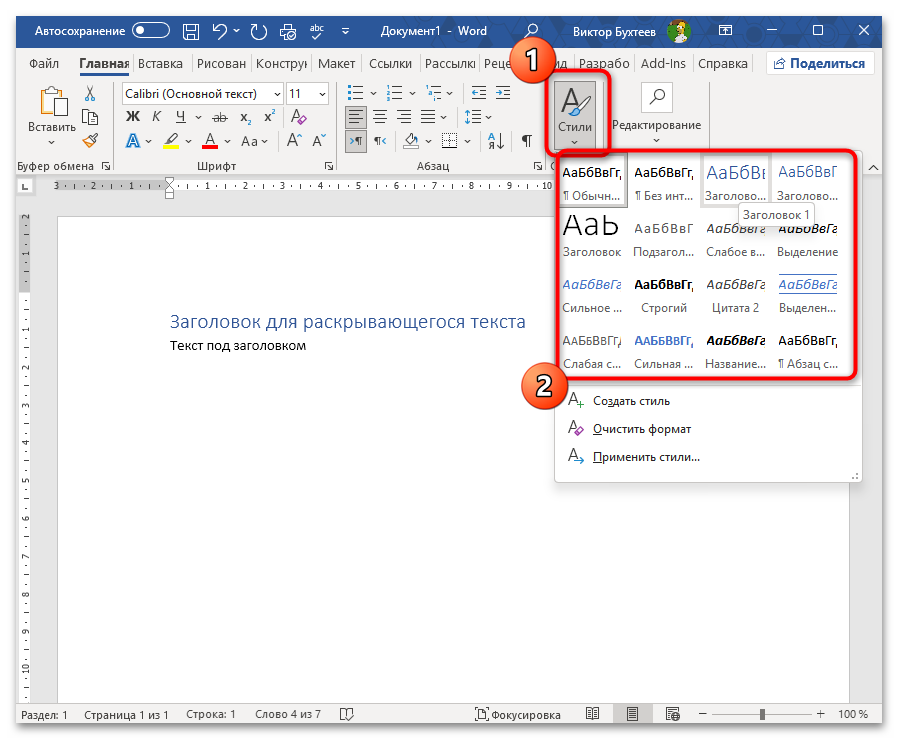Click the Save icon in title bar
Screen dimensions: 898x739
pos(190,31)
